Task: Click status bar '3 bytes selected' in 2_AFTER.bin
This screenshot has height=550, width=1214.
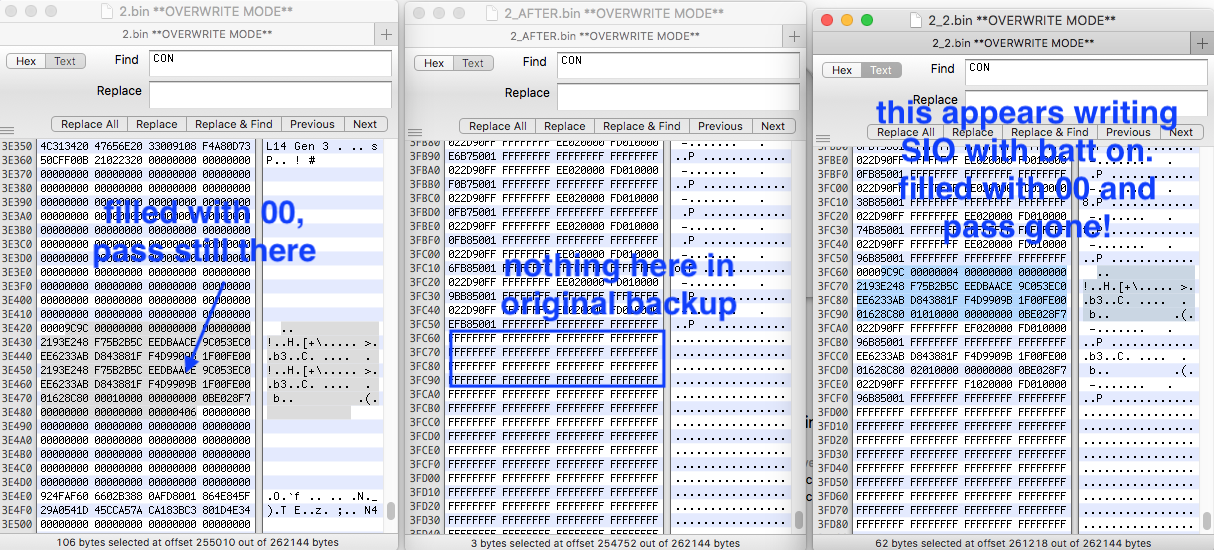Action: [604, 543]
